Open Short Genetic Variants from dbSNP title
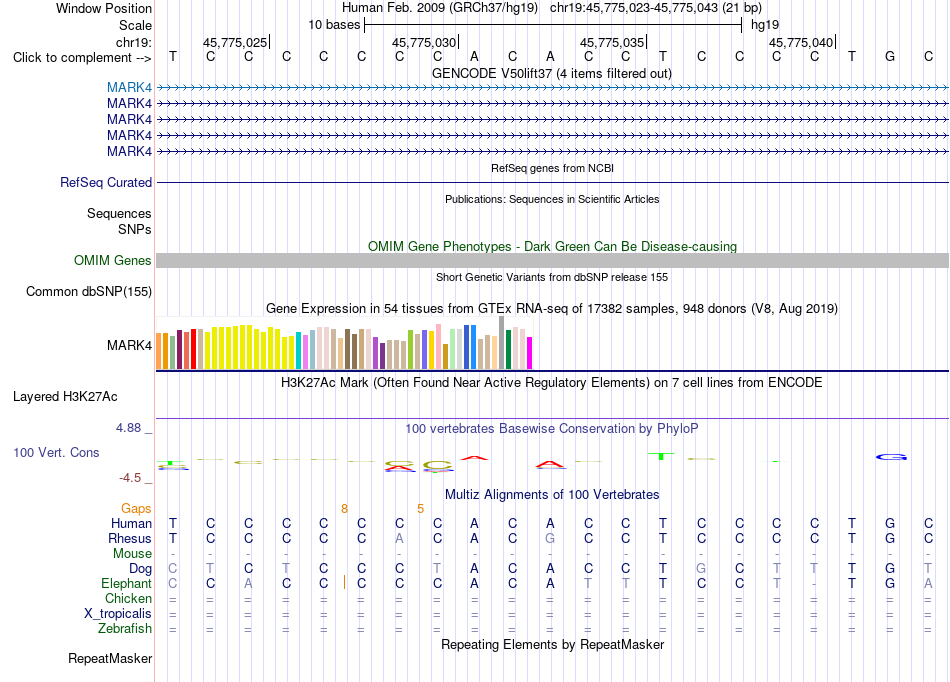This screenshot has width=950, height=682. coord(552,277)
